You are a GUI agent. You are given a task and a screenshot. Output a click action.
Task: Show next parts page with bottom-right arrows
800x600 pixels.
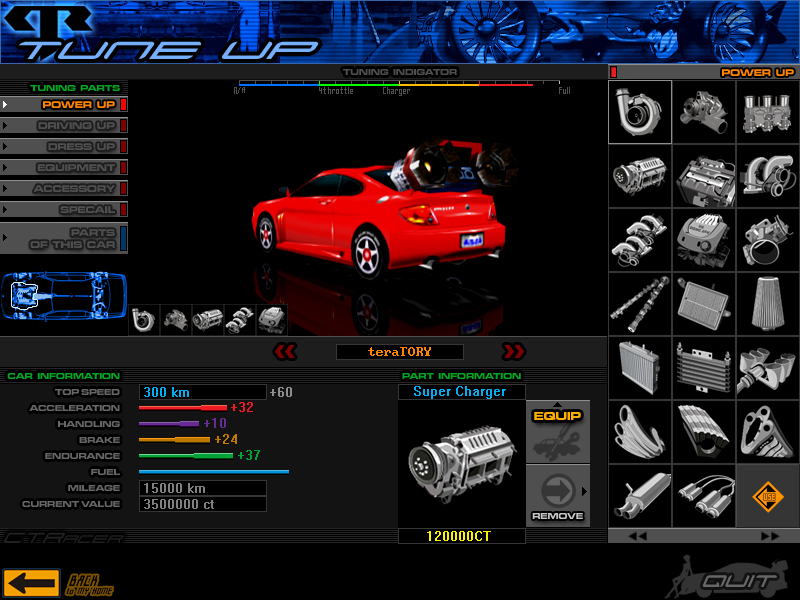[x=769, y=536]
